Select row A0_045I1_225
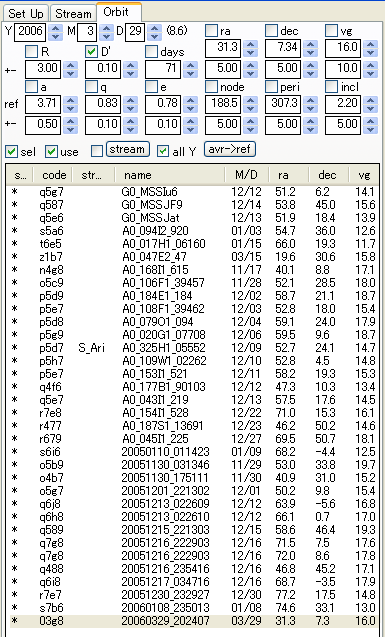 point(194,439)
